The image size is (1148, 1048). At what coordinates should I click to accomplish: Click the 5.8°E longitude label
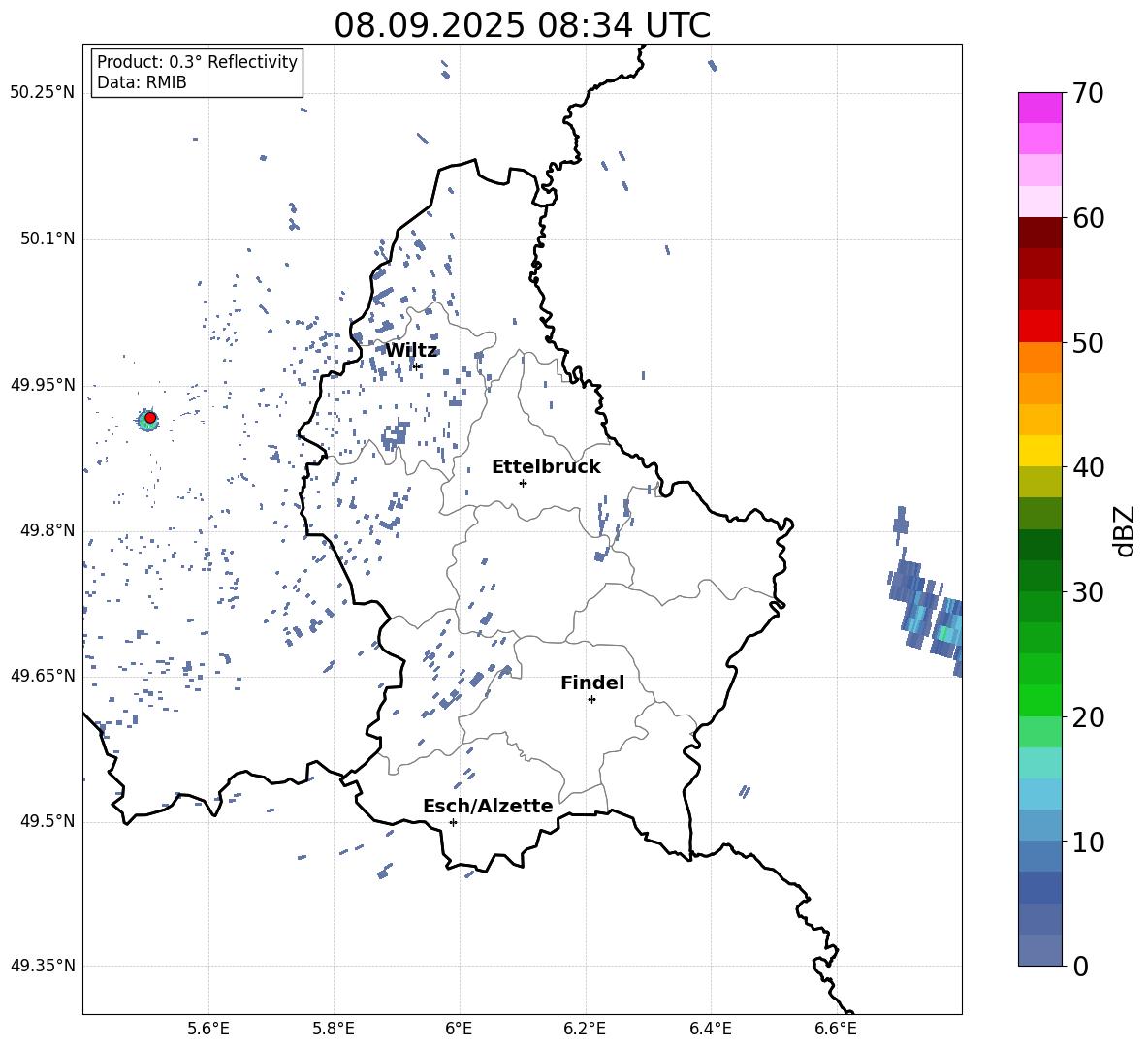click(334, 1029)
